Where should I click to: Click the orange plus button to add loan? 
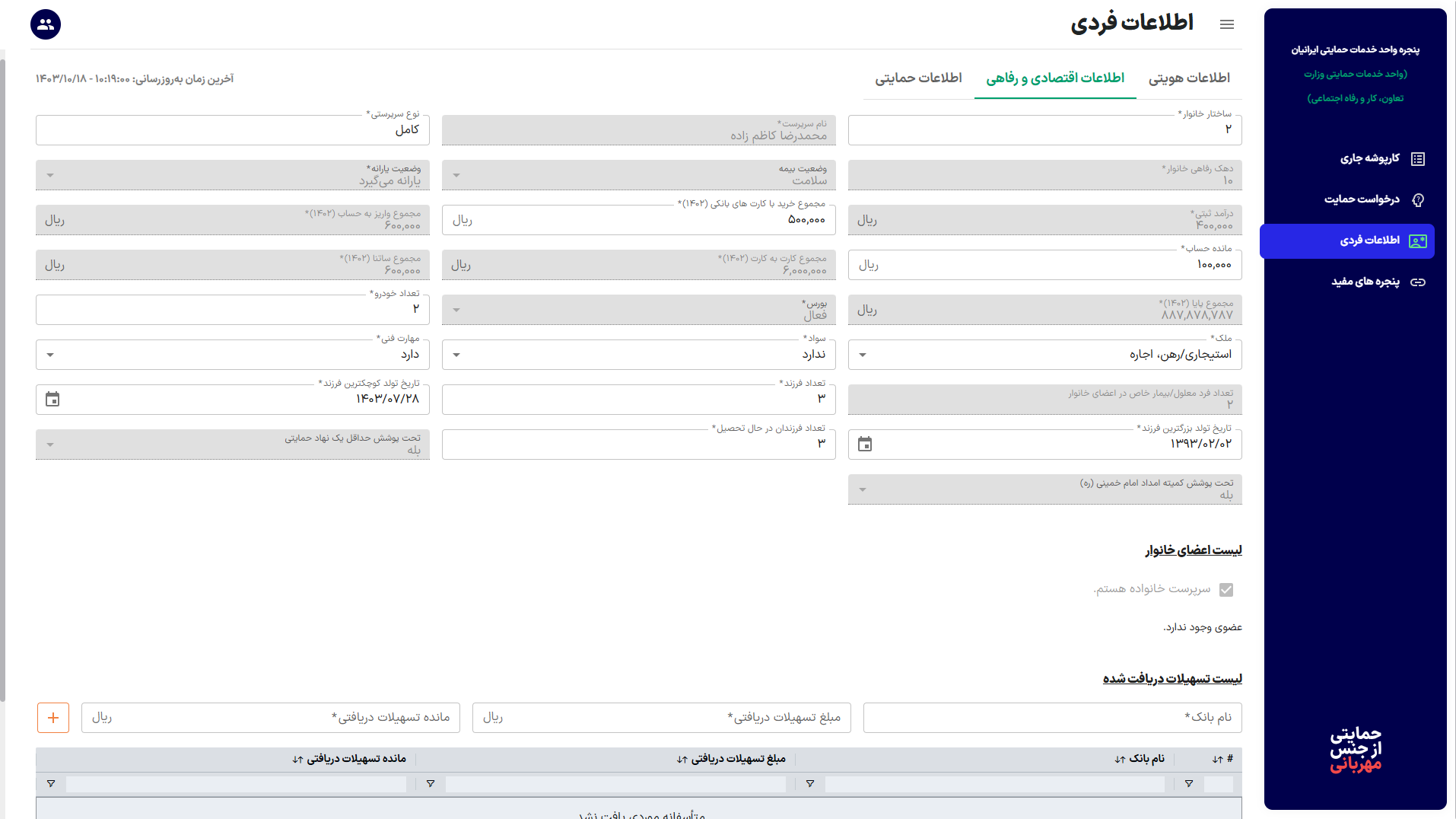coord(53,718)
